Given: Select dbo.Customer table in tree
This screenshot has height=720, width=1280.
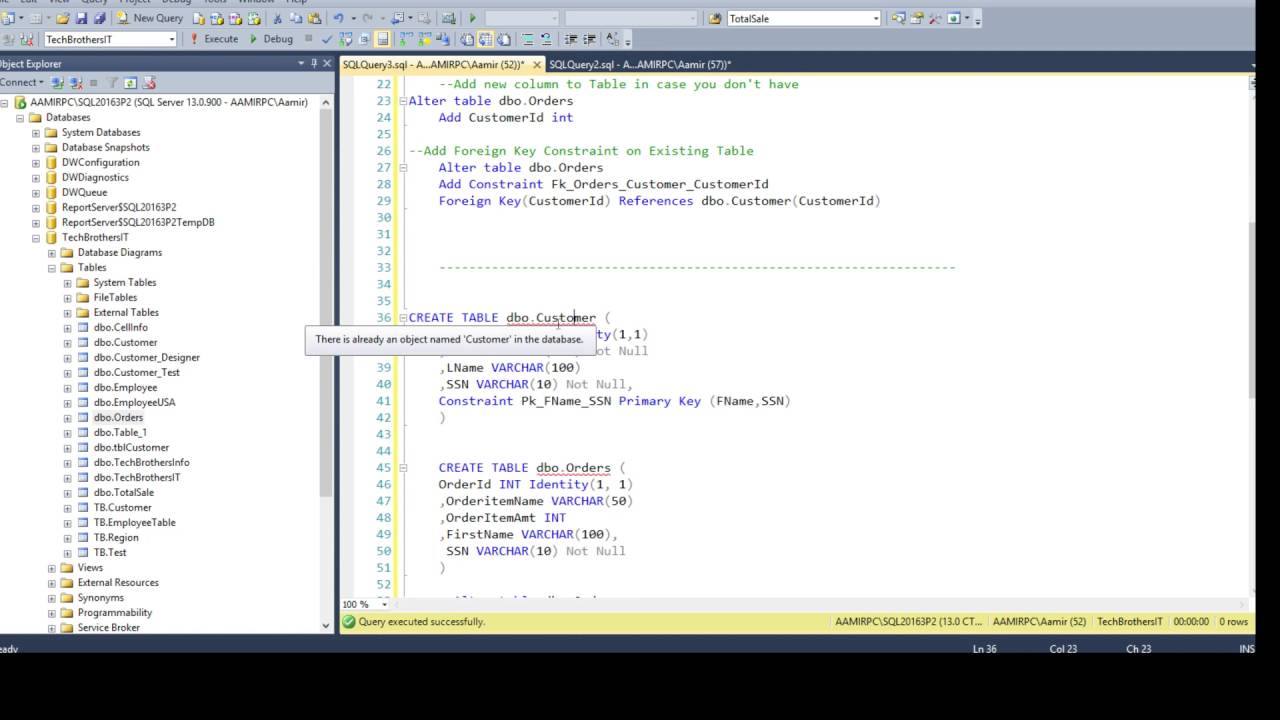Looking at the screenshot, I should pos(125,342).
